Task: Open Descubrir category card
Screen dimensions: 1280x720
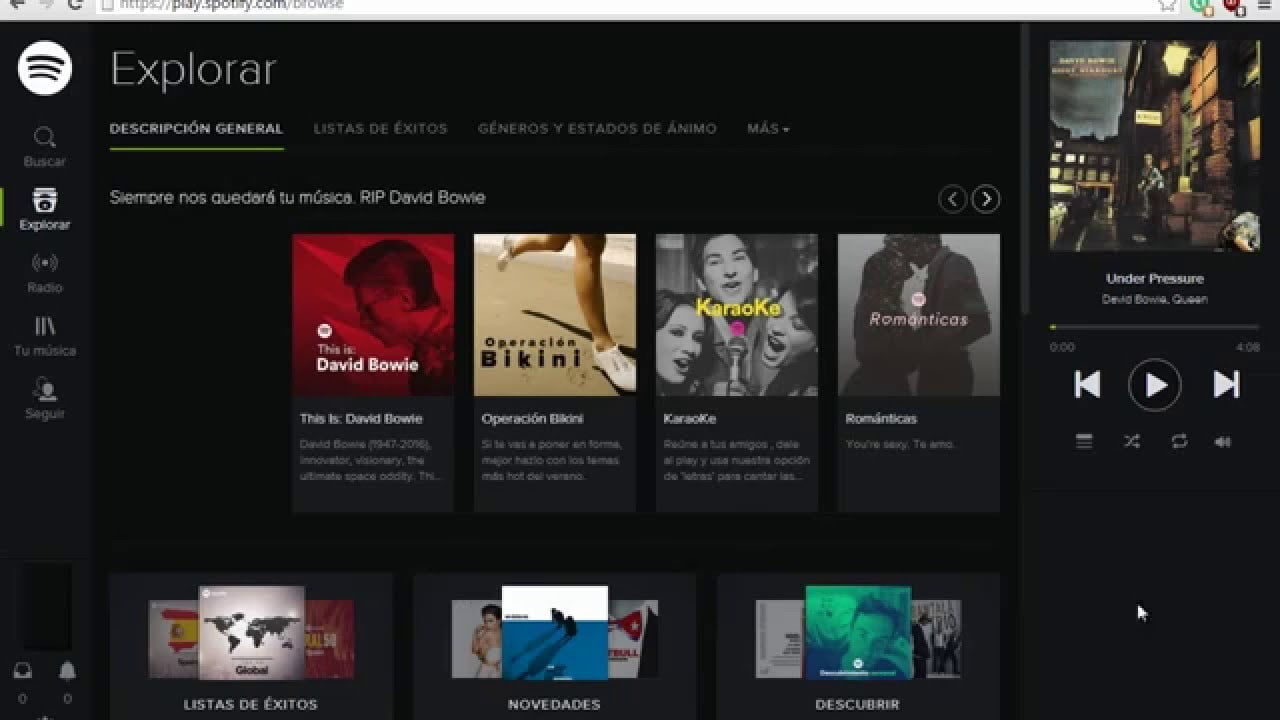Action: click(857, 646)
